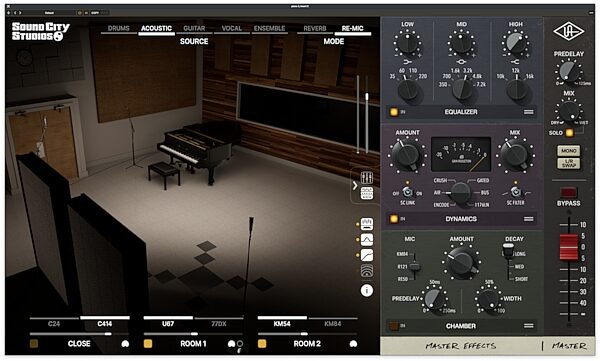The image size is (600, 361).
Task: Click the gain reduction VU meter
Action: pyautogui.click(x=461, y=154)
